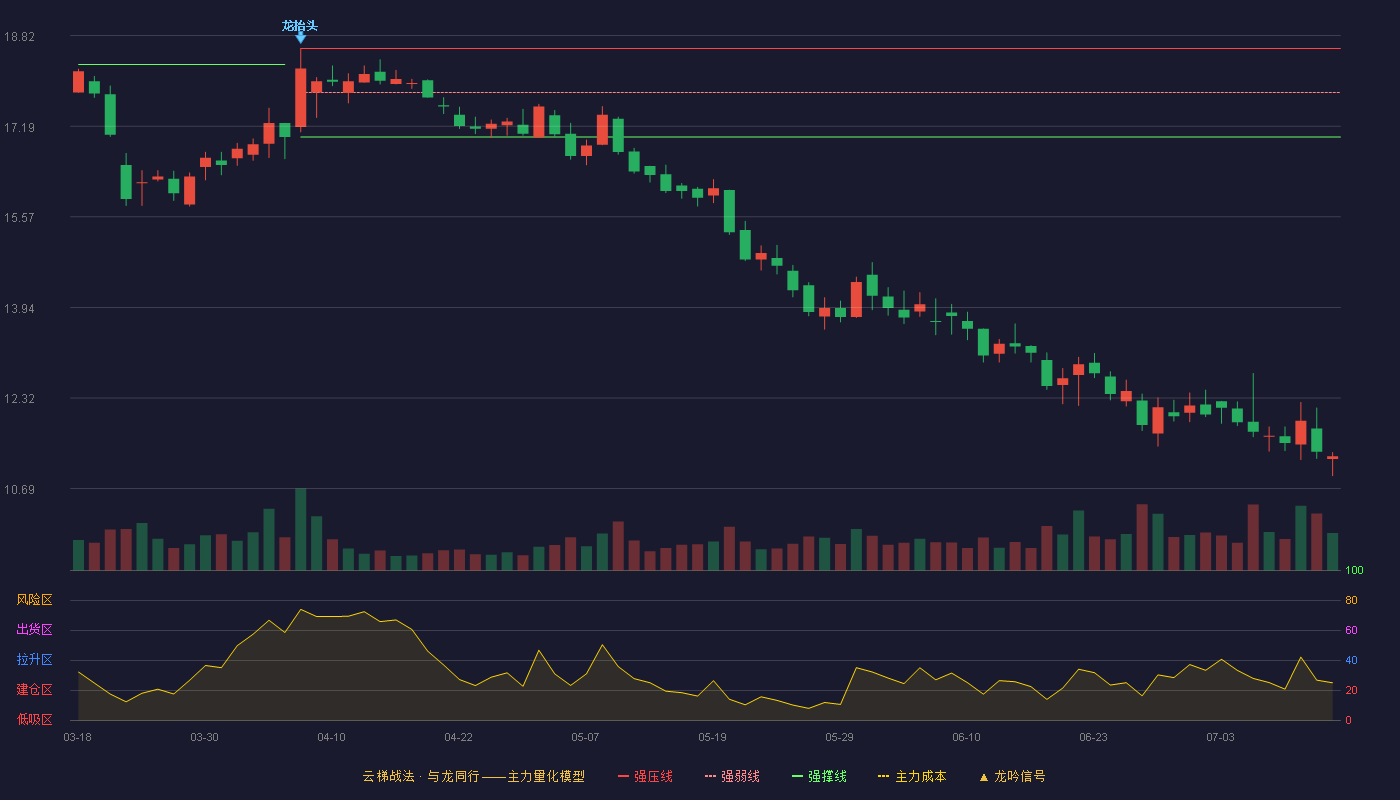Click the 龙抬头 label text above the chart

[300, 26]
